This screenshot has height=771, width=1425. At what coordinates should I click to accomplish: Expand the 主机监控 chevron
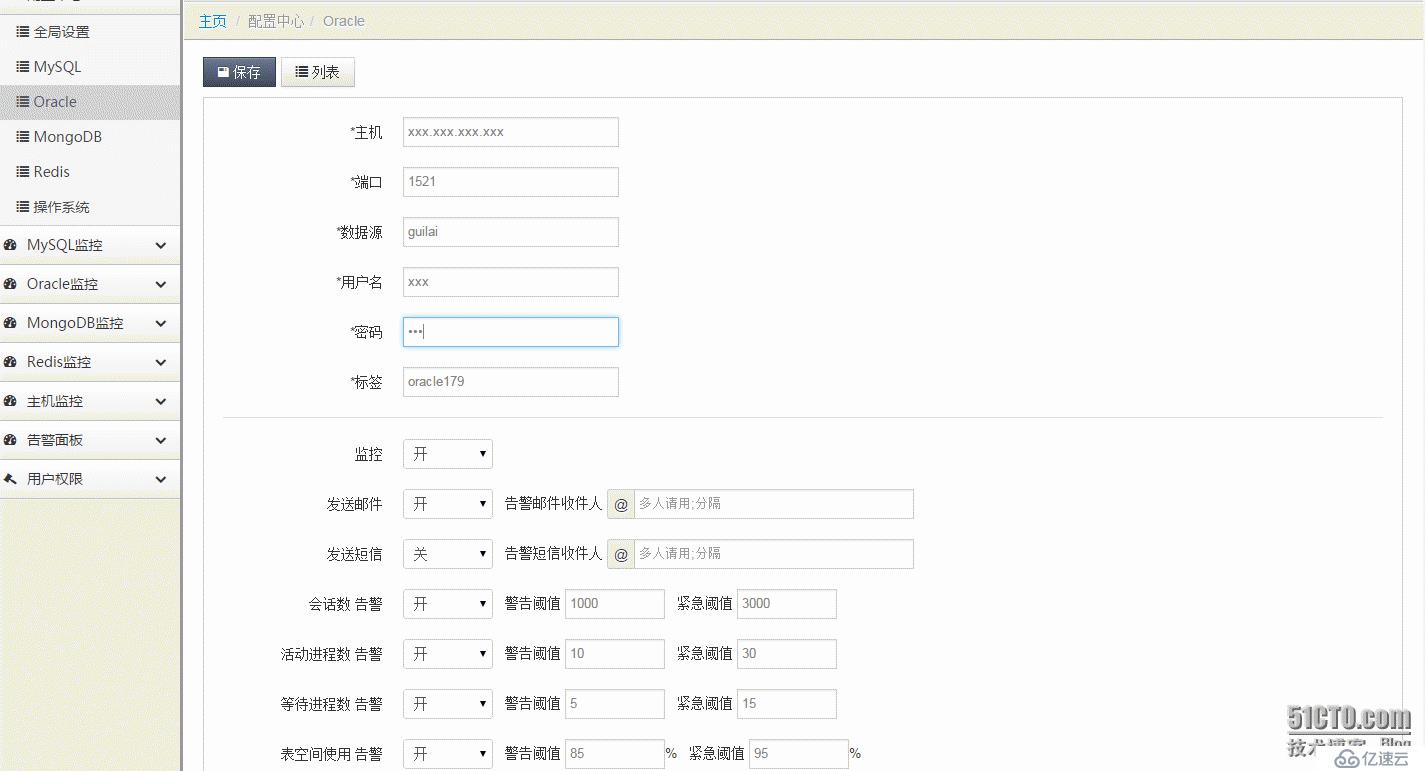(x=161, y=401)
